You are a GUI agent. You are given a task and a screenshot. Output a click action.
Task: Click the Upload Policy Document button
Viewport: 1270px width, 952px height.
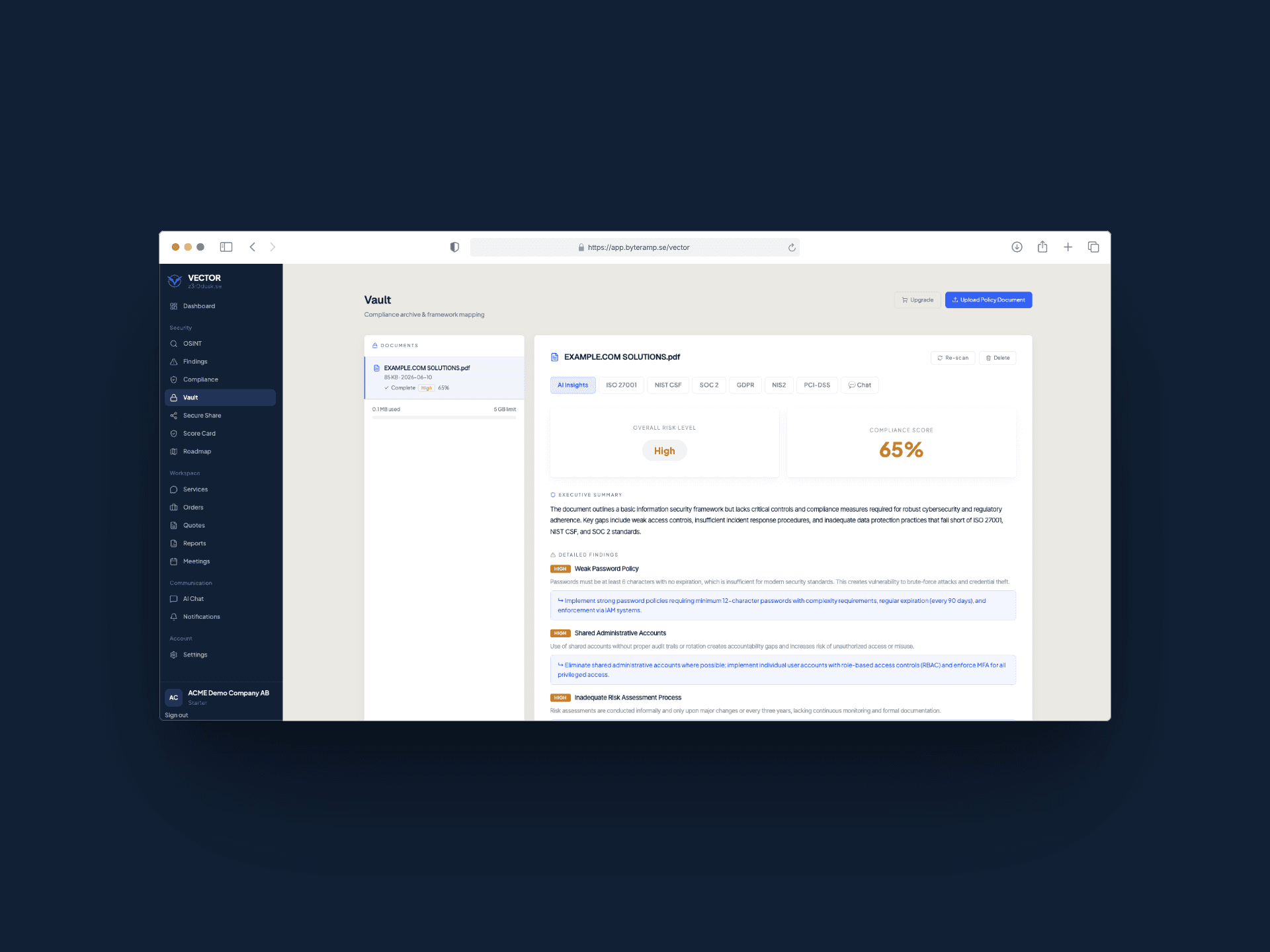(x=988, y=300)
